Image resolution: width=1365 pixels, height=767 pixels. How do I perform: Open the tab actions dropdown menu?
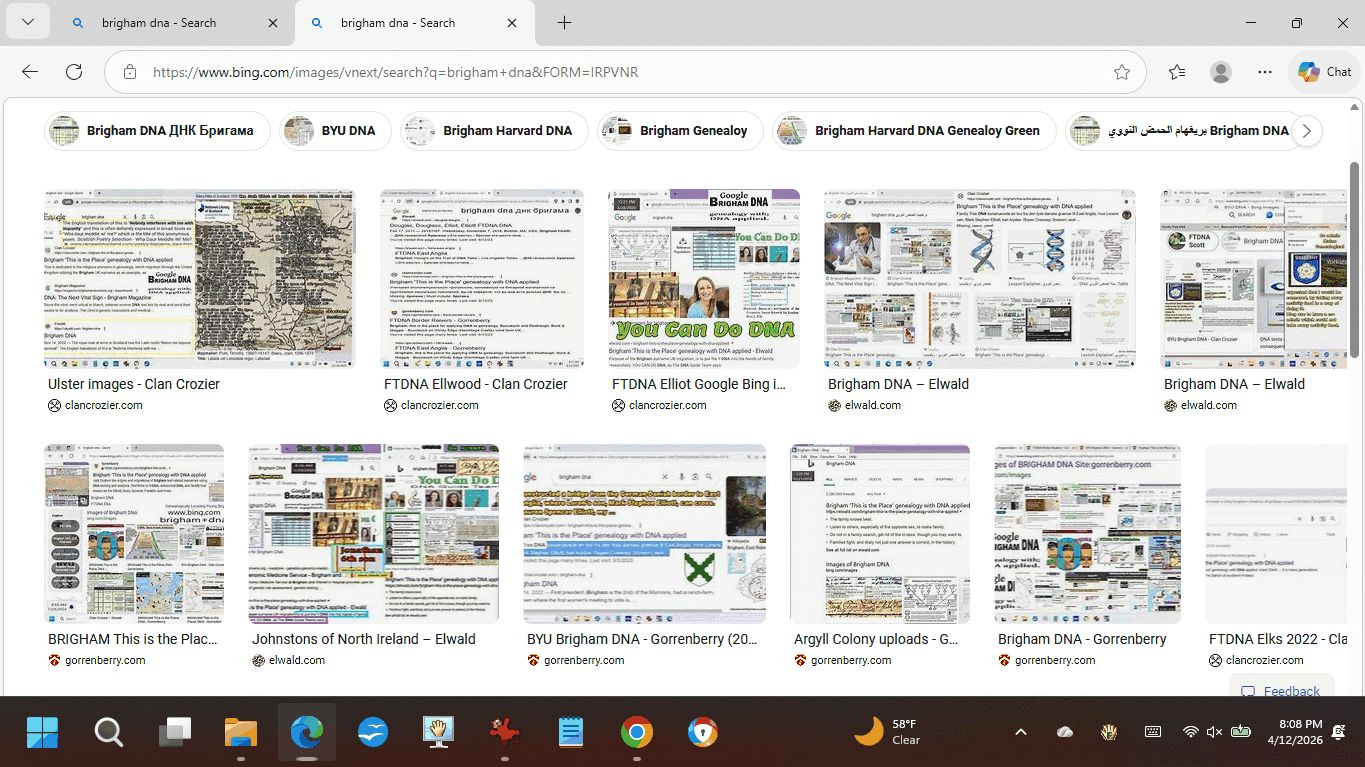click(x=28, y=22)
